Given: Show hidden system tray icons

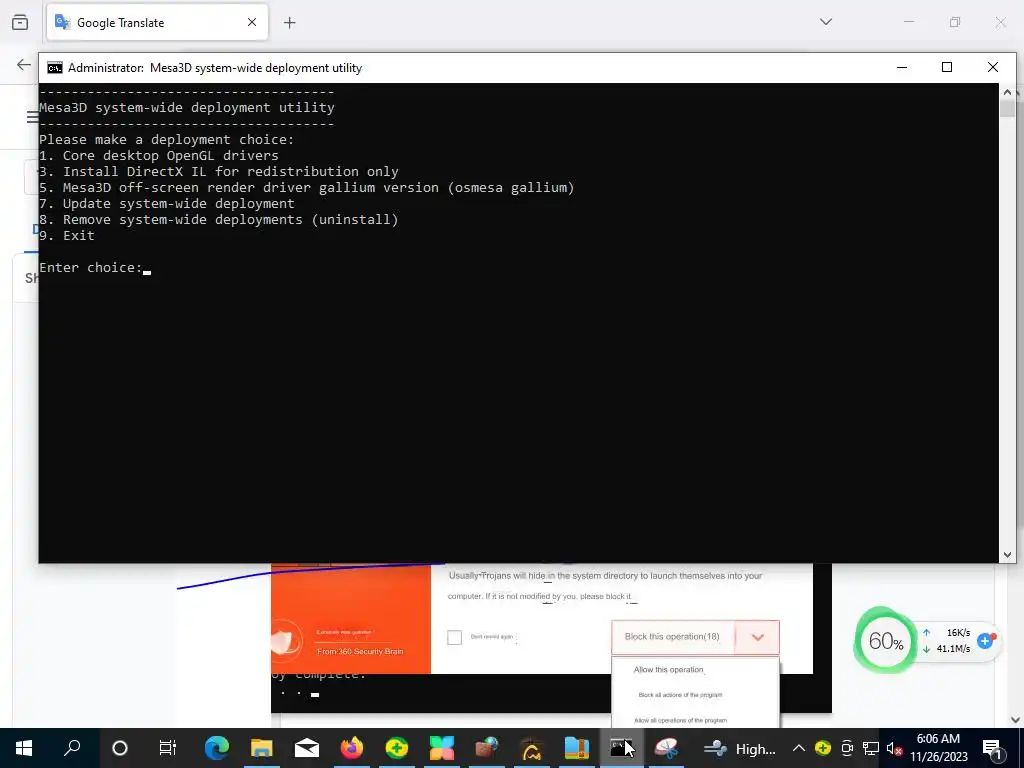Looking at the screenshot, I should click(x=799, y=748).
